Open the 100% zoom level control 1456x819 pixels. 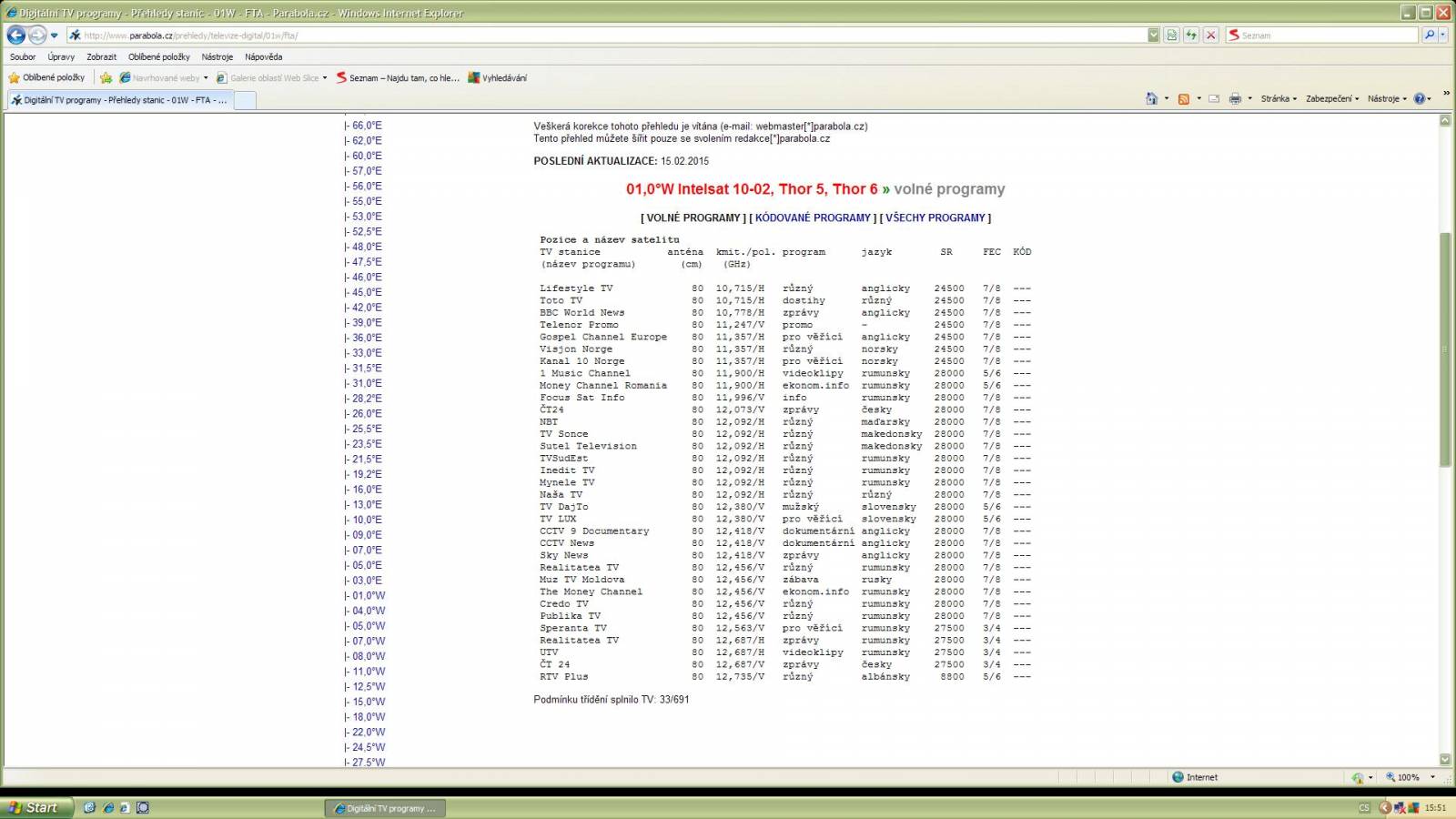[1410, 777]
